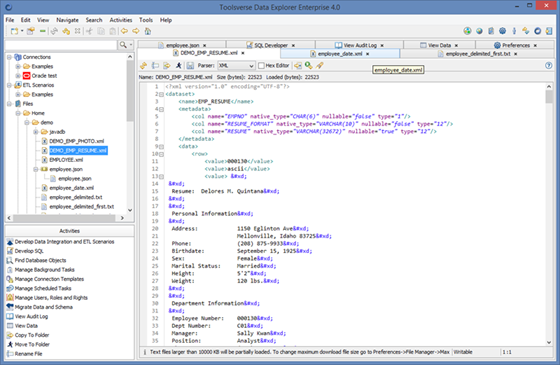Collapse the dataset element fold marker on line 2
Image resolution: width=560 pixels, height=365 pixels.
161,95
